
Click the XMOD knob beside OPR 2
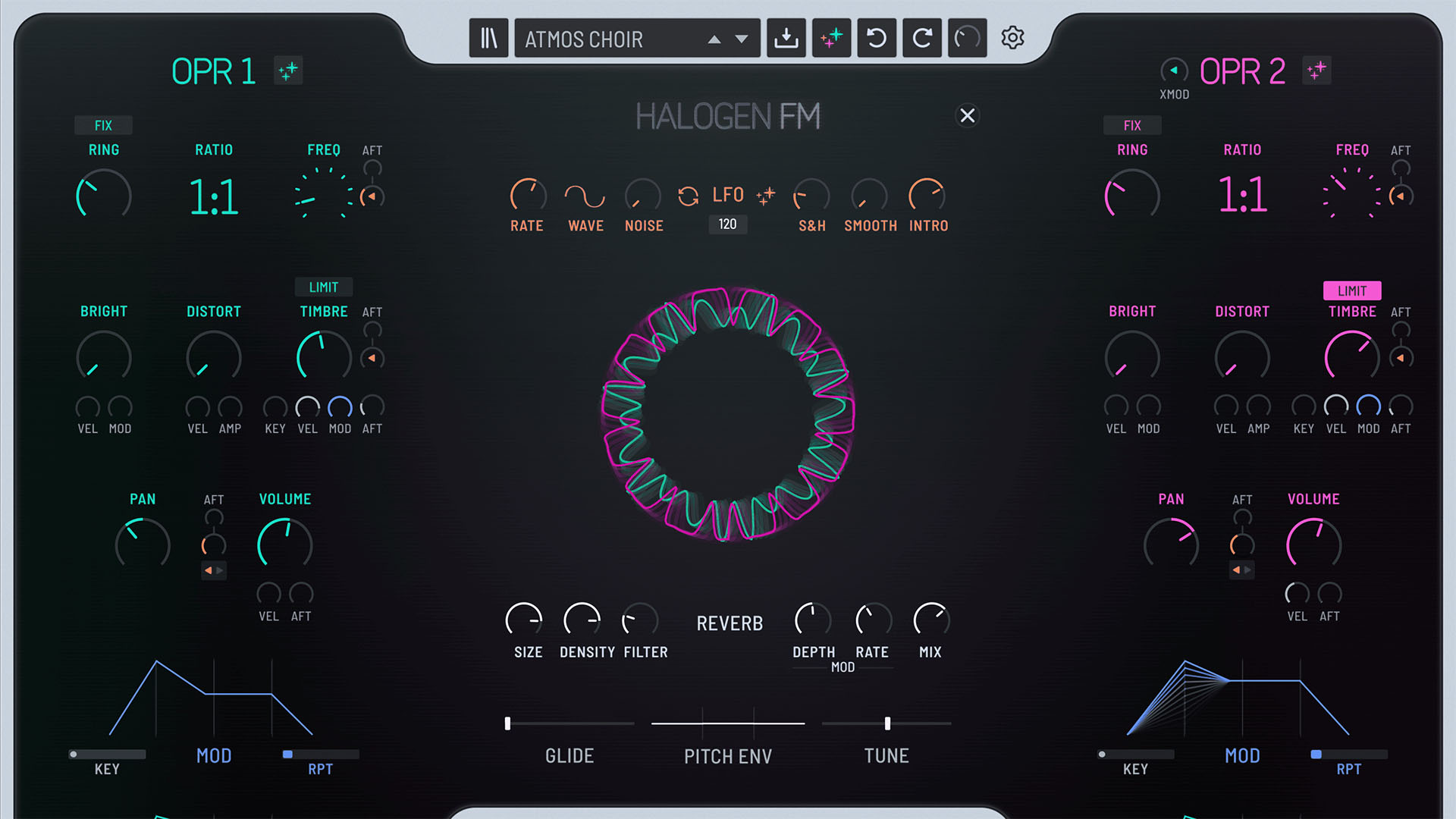pos(1174,71)
